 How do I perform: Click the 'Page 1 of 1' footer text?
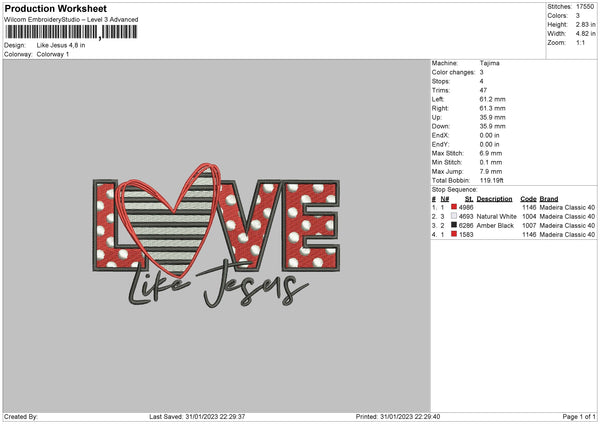coord(579,416)
